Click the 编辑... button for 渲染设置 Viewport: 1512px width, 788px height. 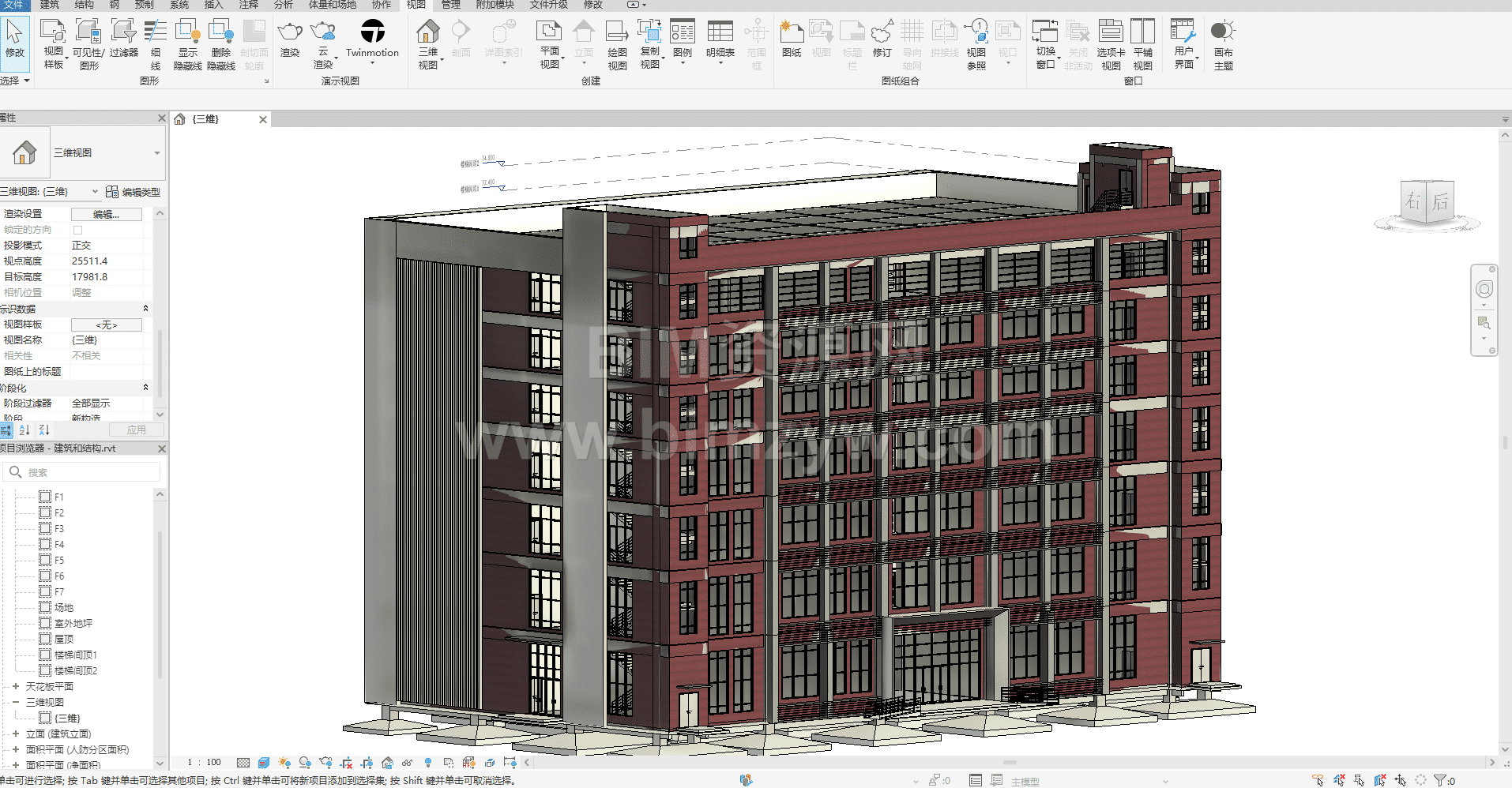tap(107, 214)
